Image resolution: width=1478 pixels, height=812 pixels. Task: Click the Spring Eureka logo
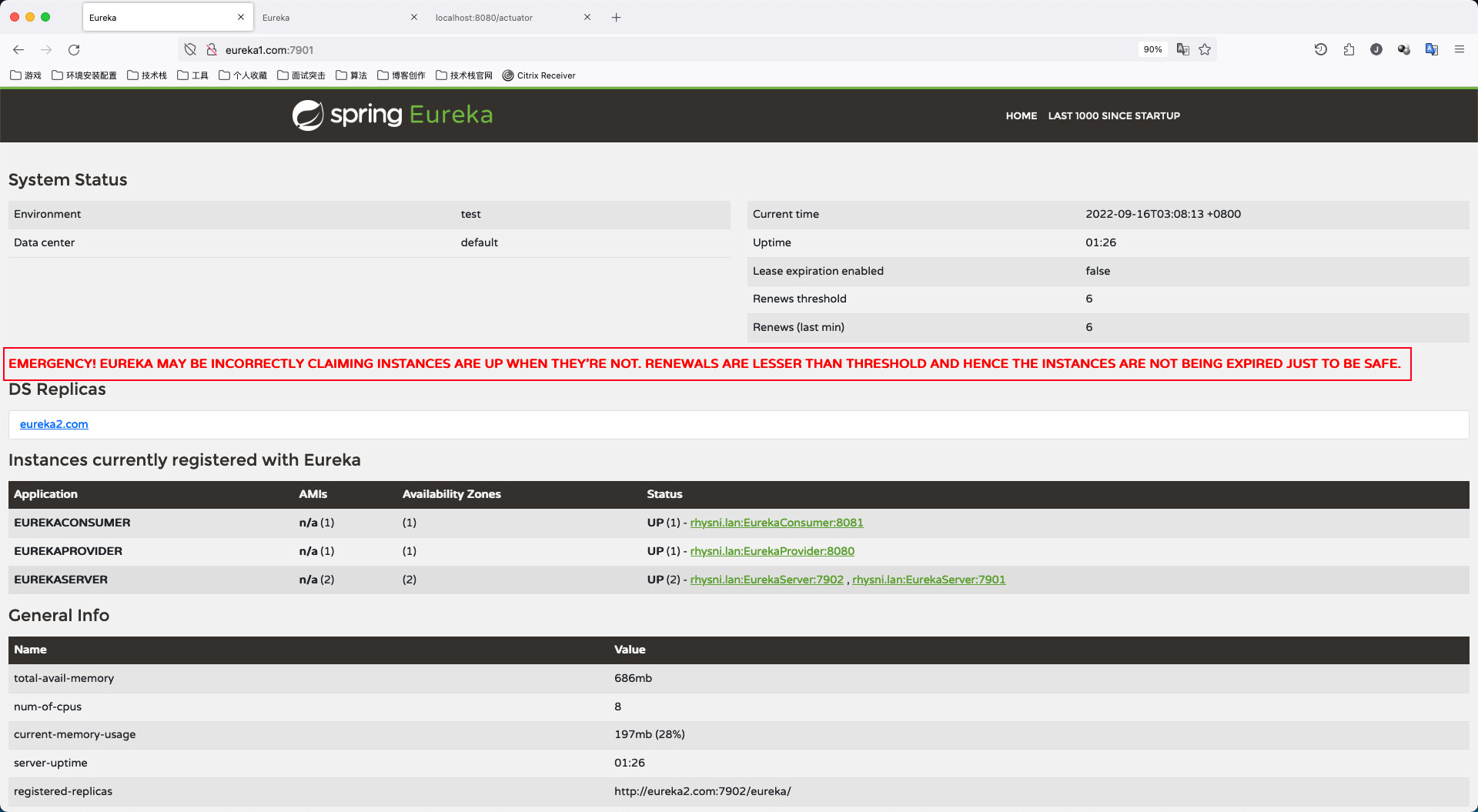click(393, 115)
